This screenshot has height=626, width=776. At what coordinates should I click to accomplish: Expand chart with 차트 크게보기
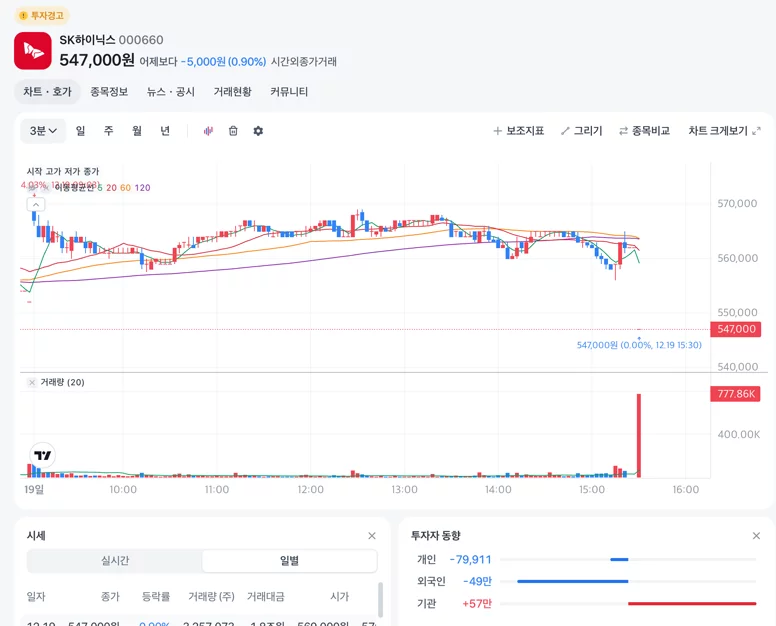coord(725,131)
